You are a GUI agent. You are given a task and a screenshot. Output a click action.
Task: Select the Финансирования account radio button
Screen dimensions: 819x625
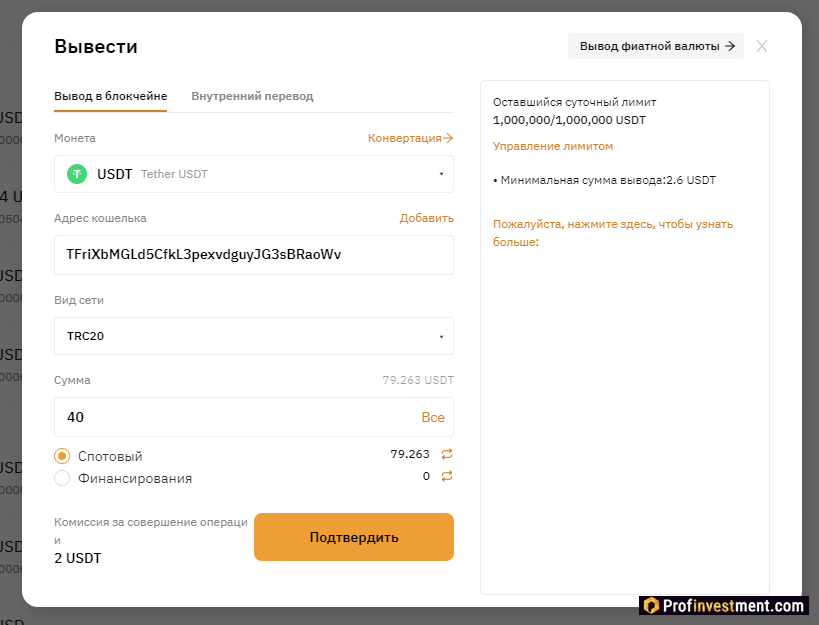[61, 477]
